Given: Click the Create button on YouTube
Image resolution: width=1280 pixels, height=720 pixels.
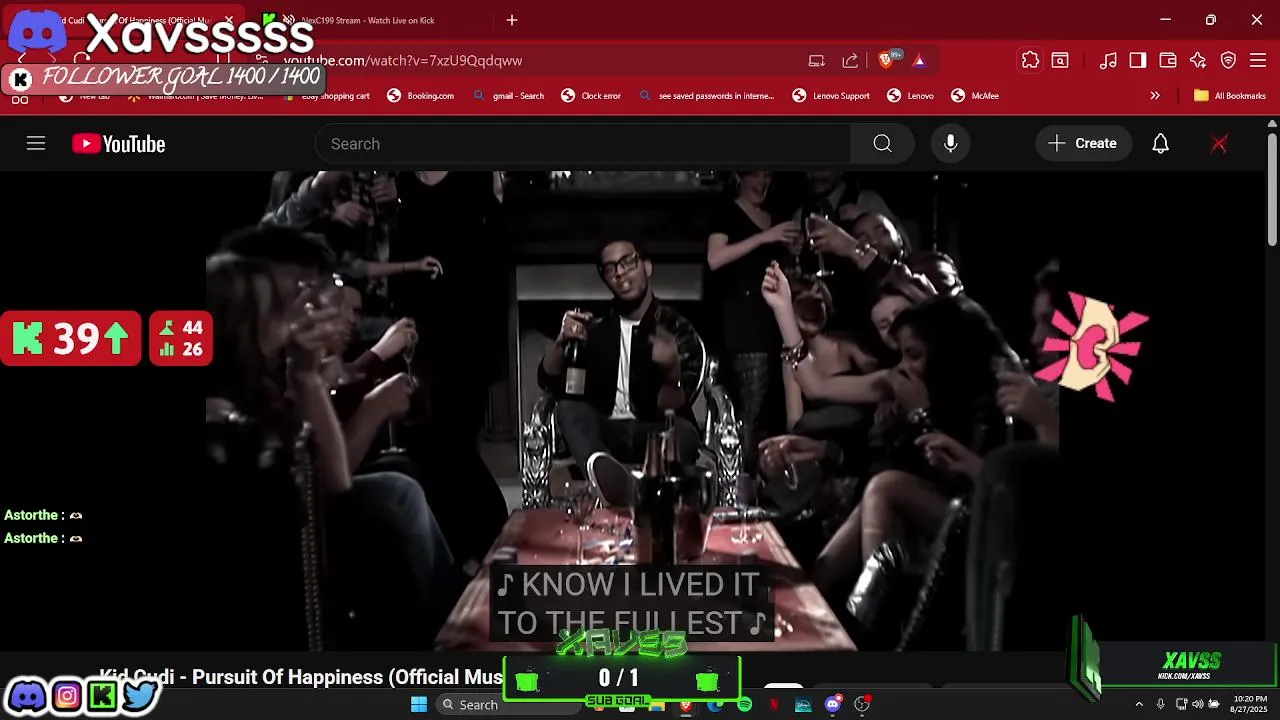Looking at the screenshot, I should click(x=1083, y=144).
